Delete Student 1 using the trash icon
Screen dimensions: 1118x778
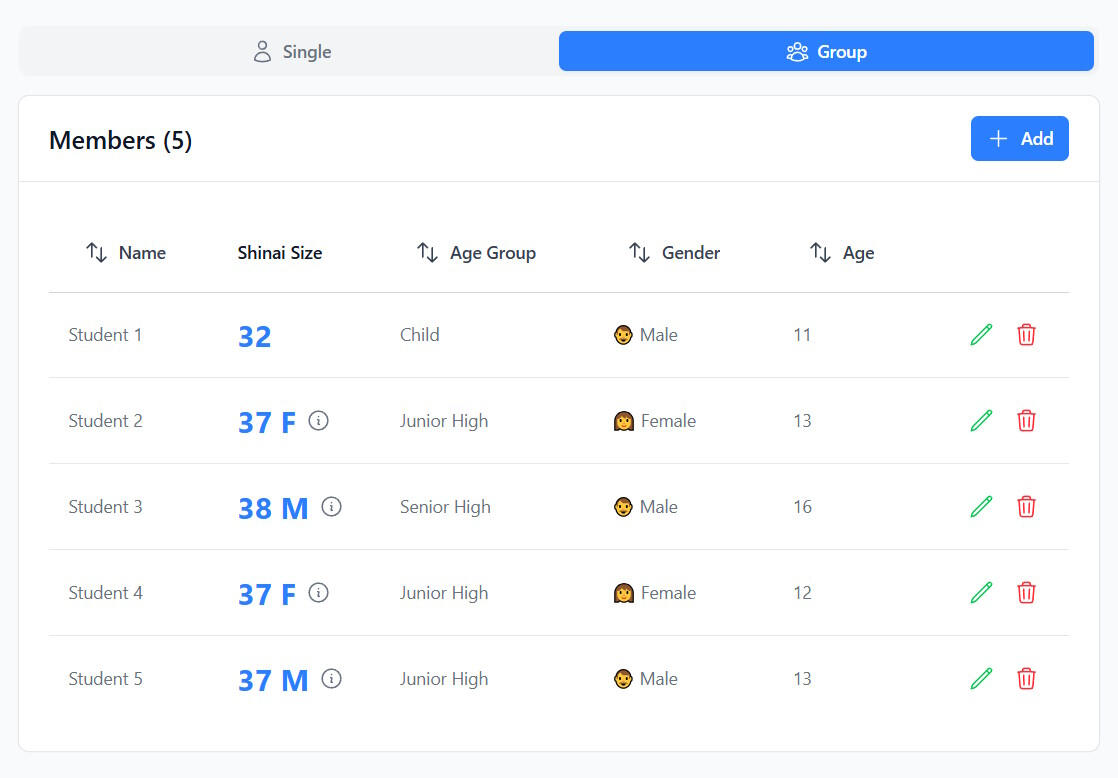click(1026, 335)
